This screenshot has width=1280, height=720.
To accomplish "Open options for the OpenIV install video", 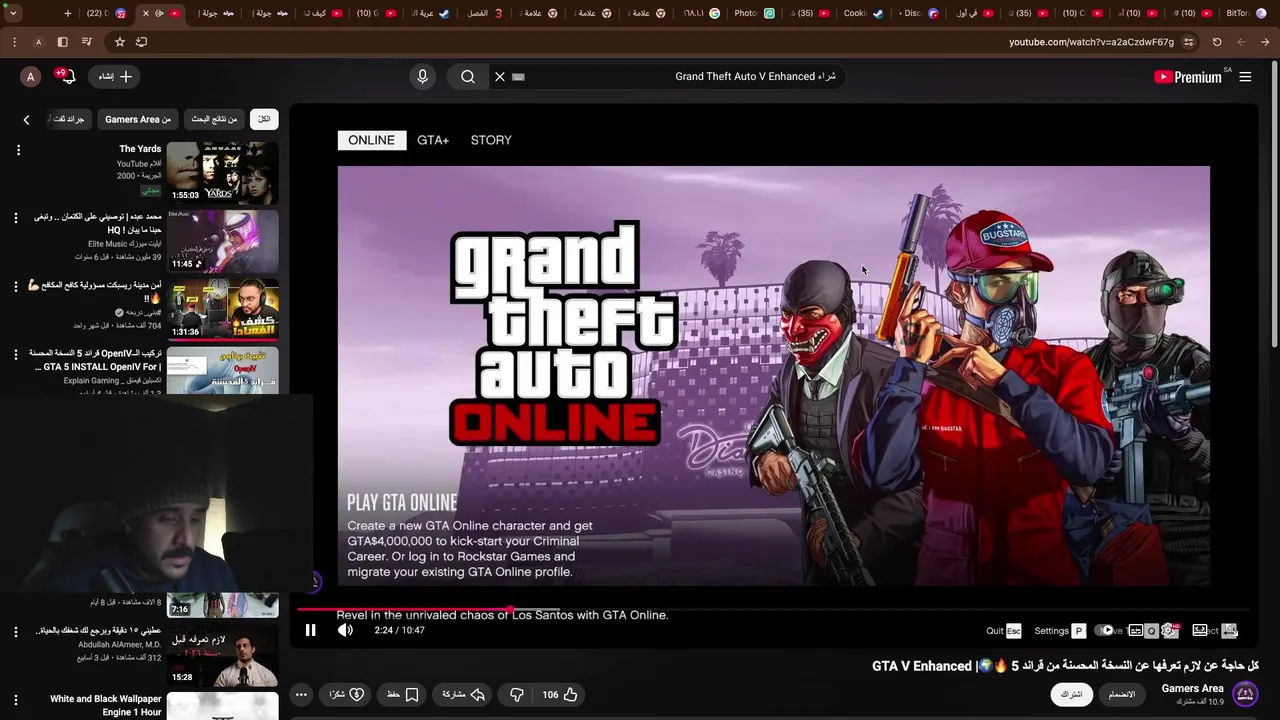I will [16, 354].
